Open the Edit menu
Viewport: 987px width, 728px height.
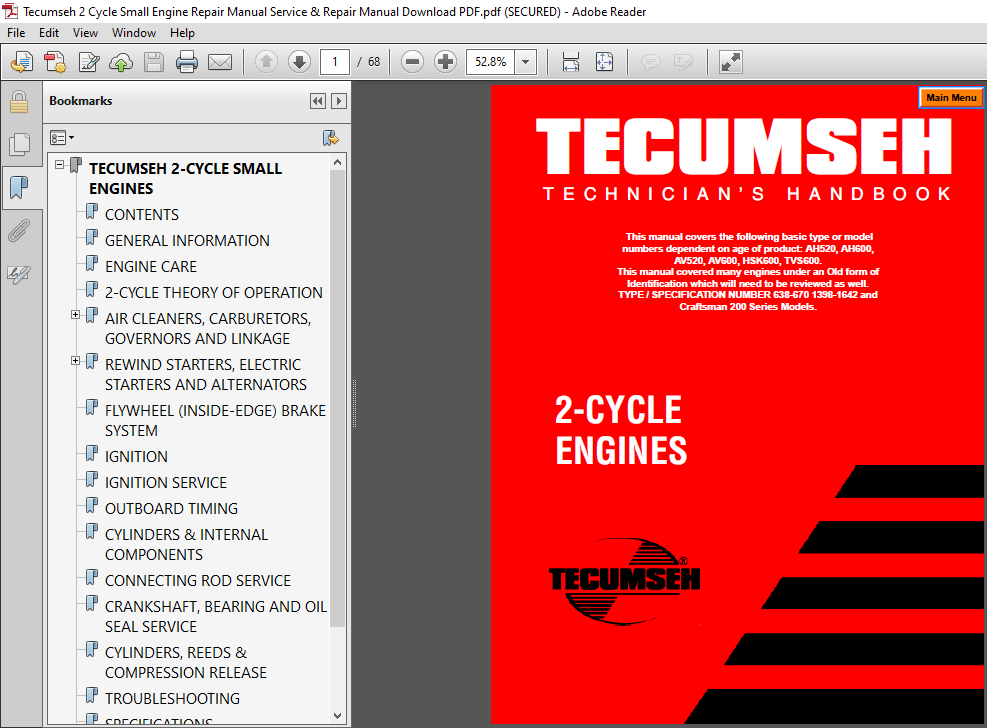tap(48, 33)
